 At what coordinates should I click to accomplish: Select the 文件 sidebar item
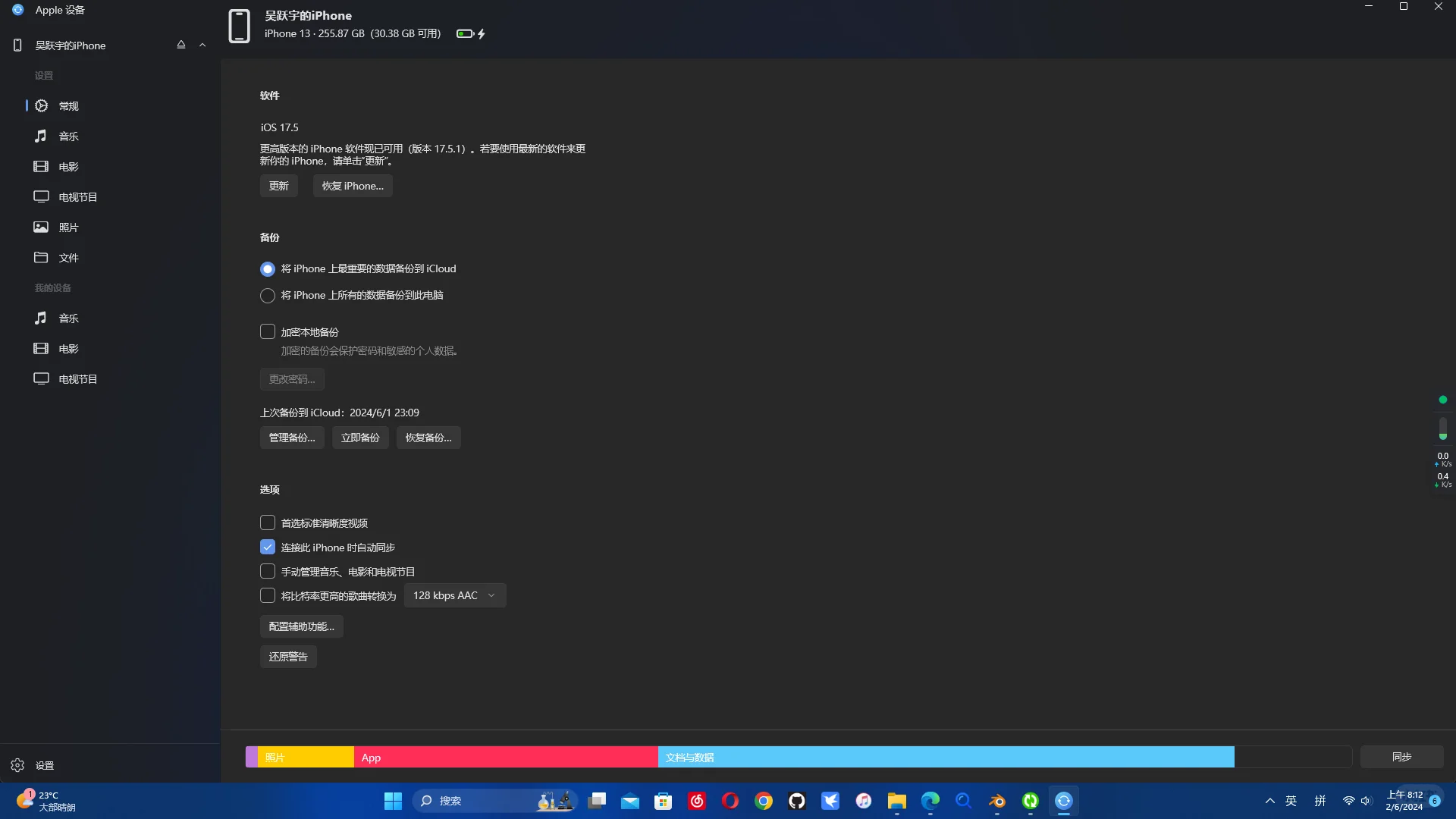point(68,257)
